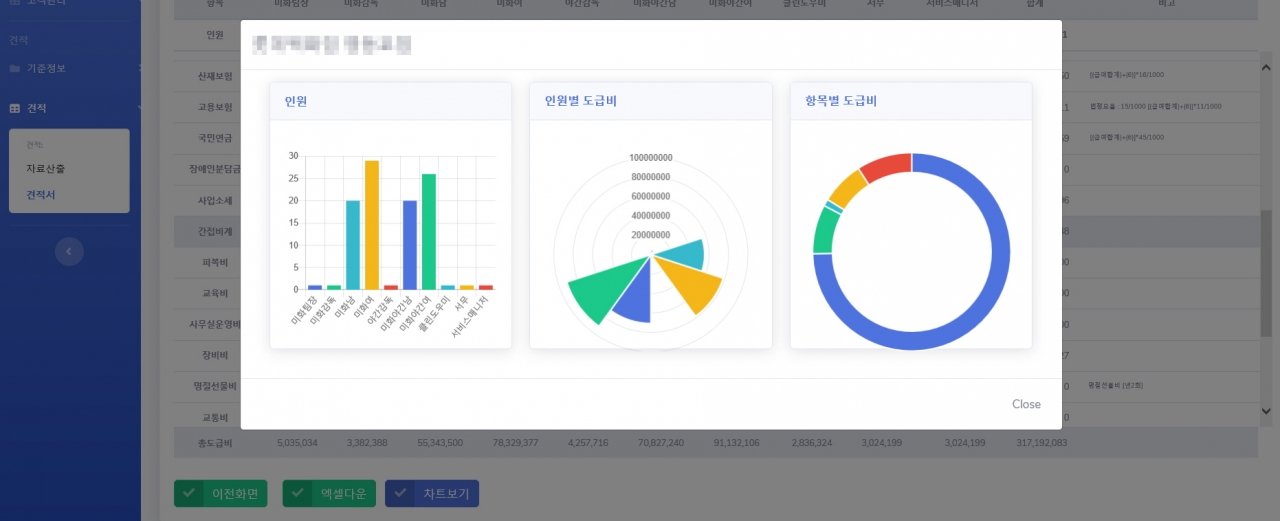1280x521 pixels.
Task: Click the value 78,329,377 in 총도급비 row
Action: (x=516, y=442)
